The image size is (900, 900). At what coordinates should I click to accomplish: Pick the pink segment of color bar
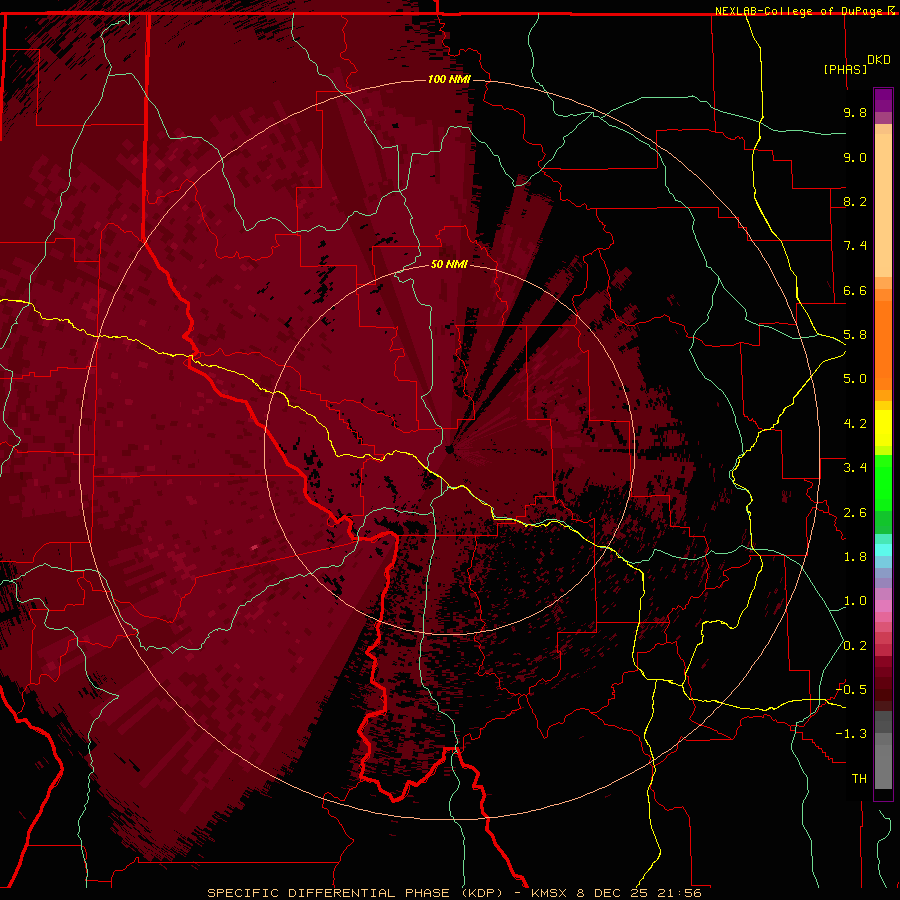pyautogui.click(x=883, y=606)
